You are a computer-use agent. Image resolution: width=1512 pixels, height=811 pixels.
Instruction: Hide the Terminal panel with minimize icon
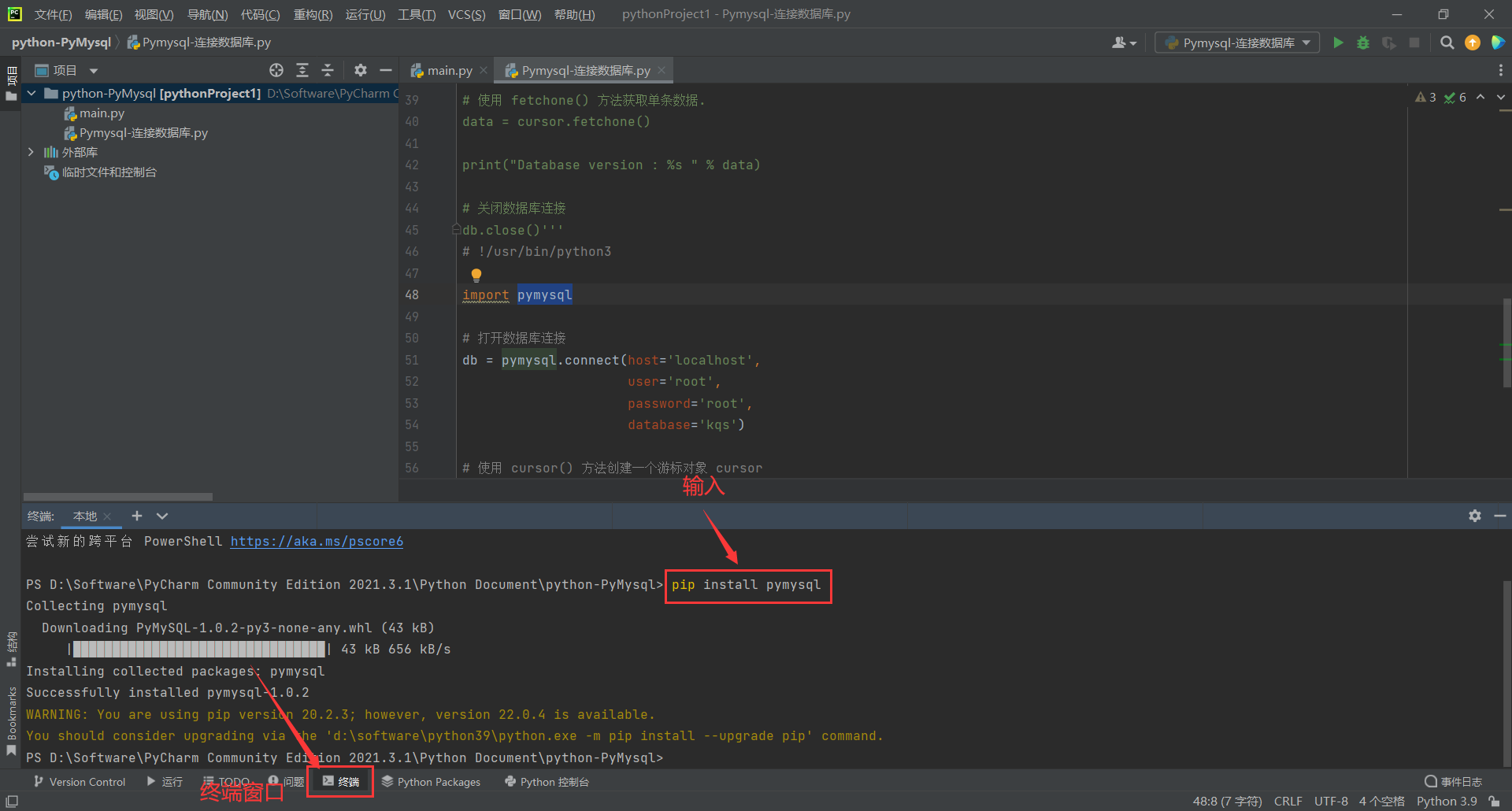(x=1500, y=516)
